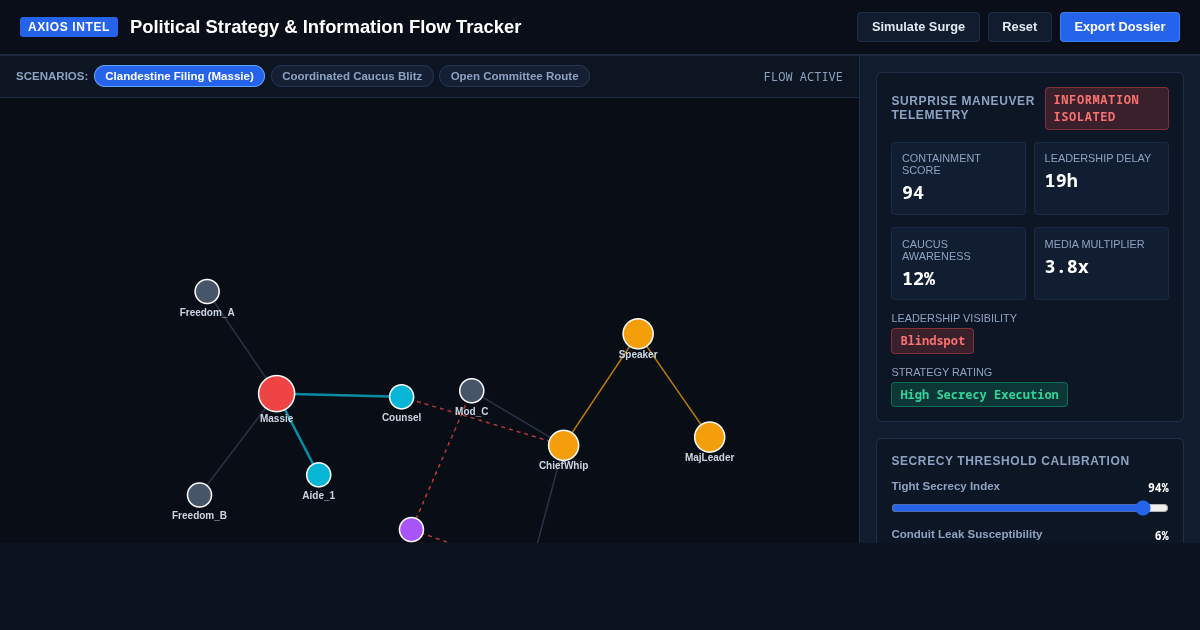Select the Counsel cyan node

point(402,397)
